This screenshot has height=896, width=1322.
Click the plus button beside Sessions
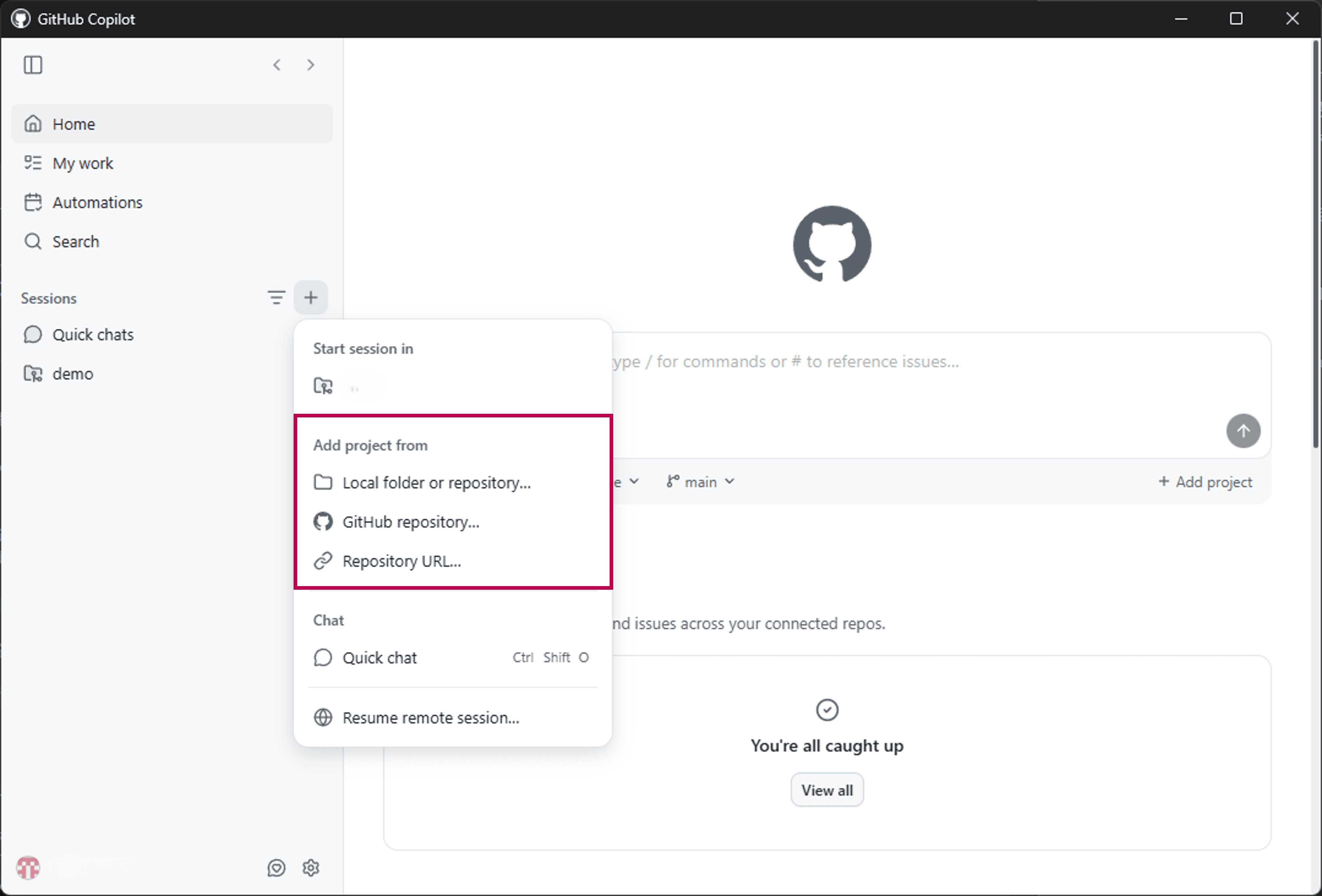click(x=311, y=298)
